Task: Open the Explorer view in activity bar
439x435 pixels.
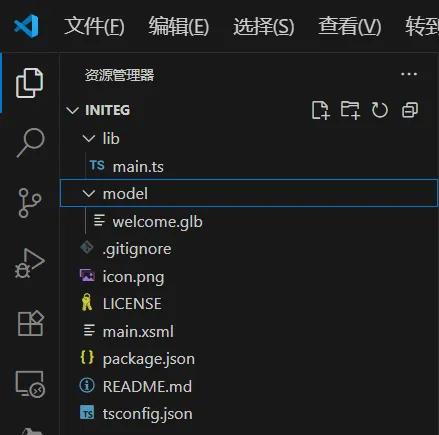Action: (29, 83)
